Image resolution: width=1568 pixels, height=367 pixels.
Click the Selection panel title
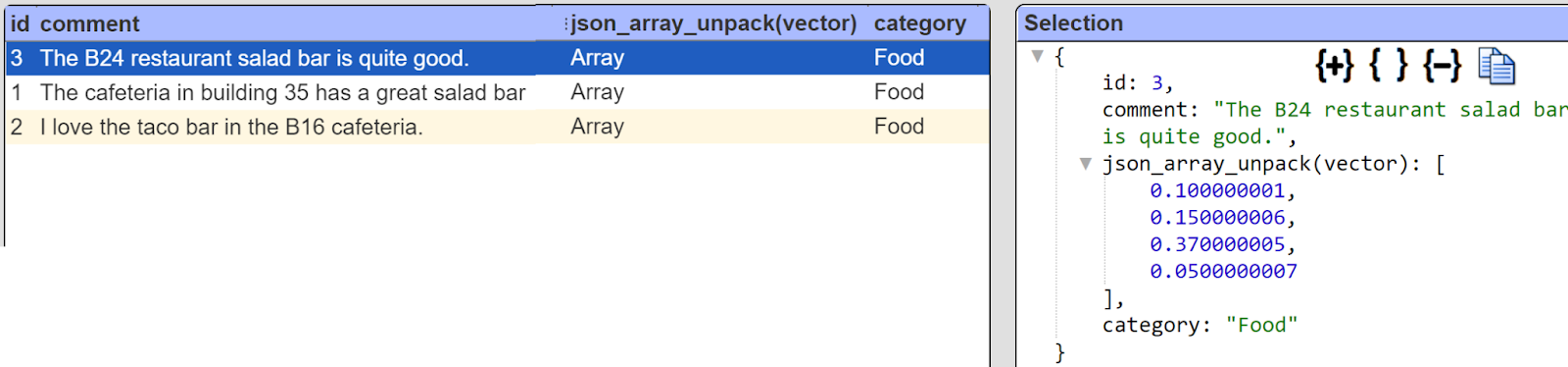pyautogui.click(x=1073, y=24)
